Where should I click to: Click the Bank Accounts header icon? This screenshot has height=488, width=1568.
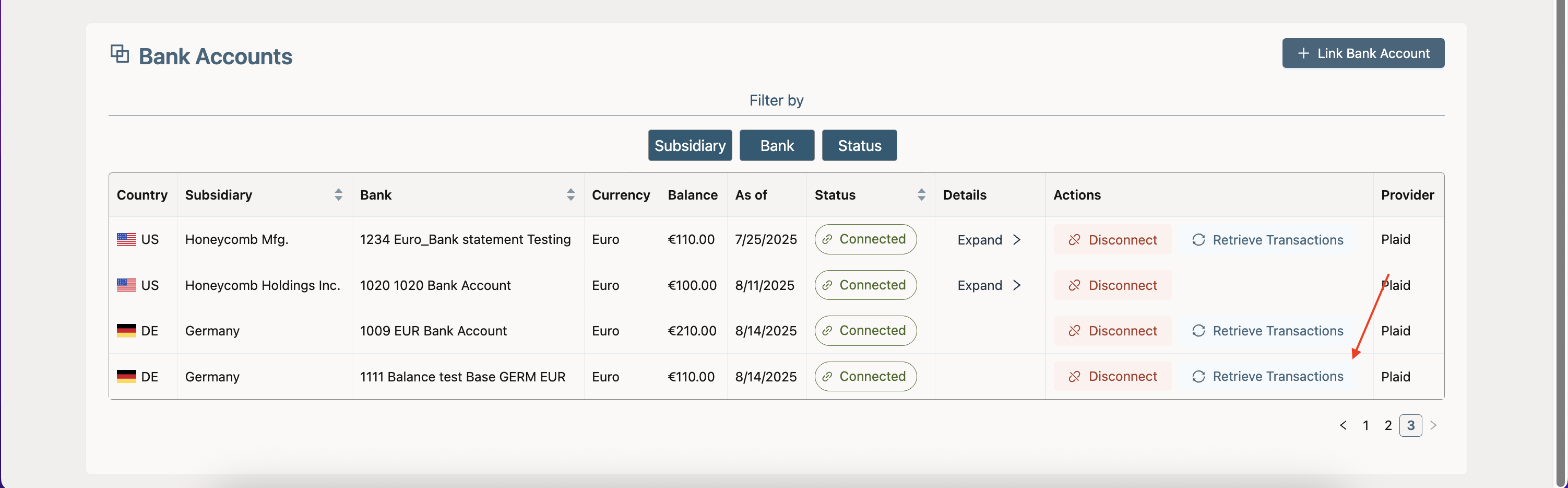[x=120, y=54]
